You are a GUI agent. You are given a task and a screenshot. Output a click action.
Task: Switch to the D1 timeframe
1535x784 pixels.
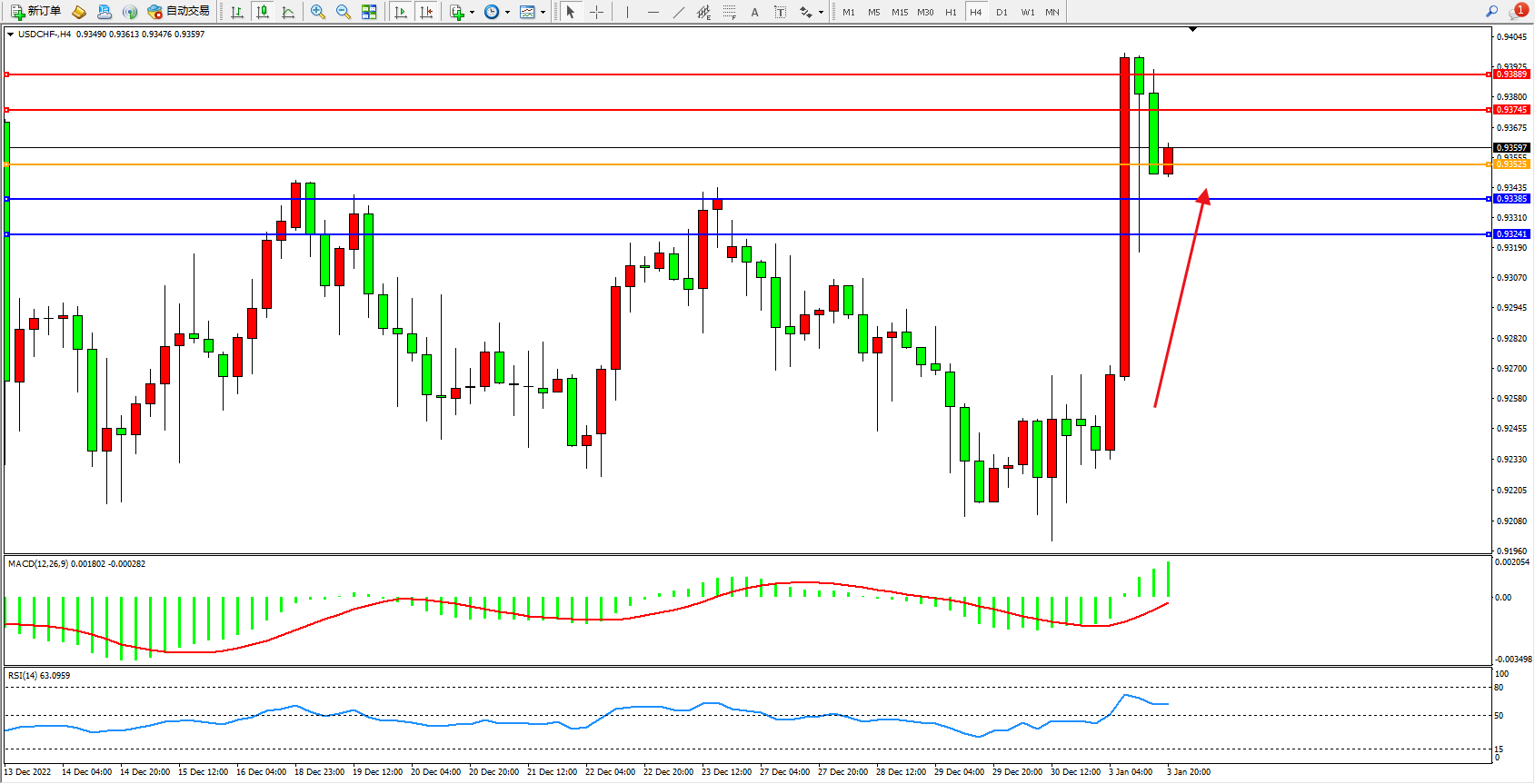1002,12
